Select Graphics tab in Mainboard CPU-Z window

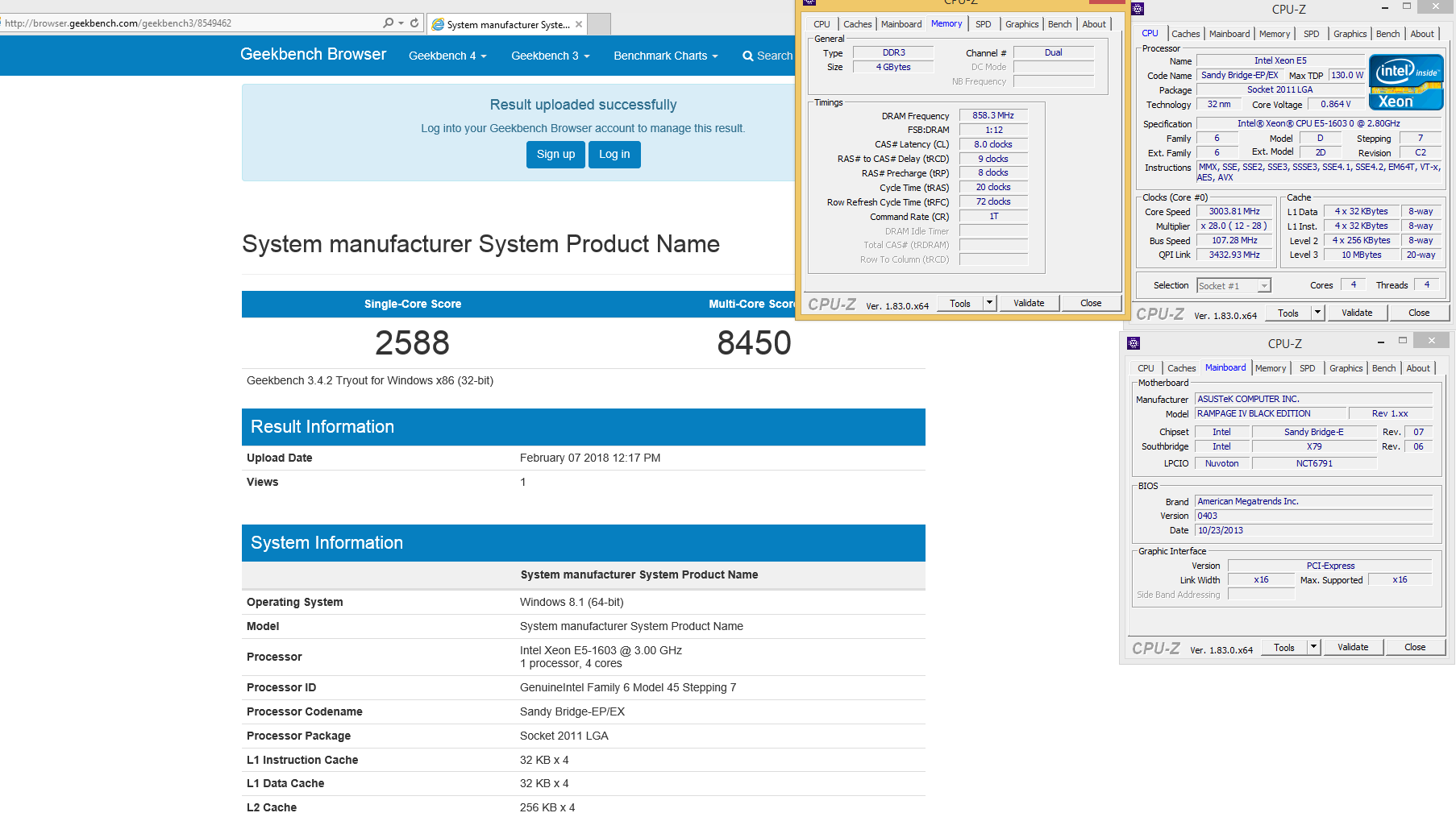1346,368
